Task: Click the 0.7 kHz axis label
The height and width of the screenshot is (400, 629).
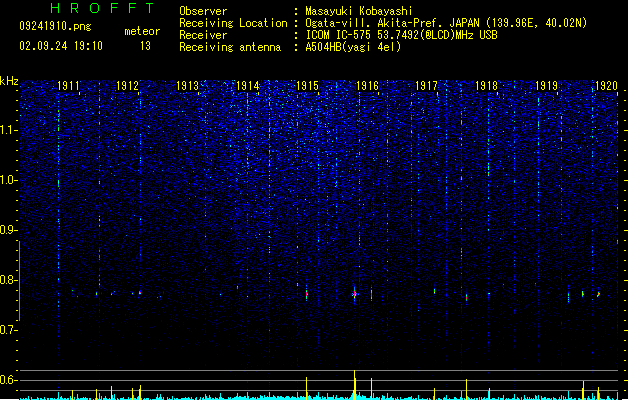Action: (8, 330)
